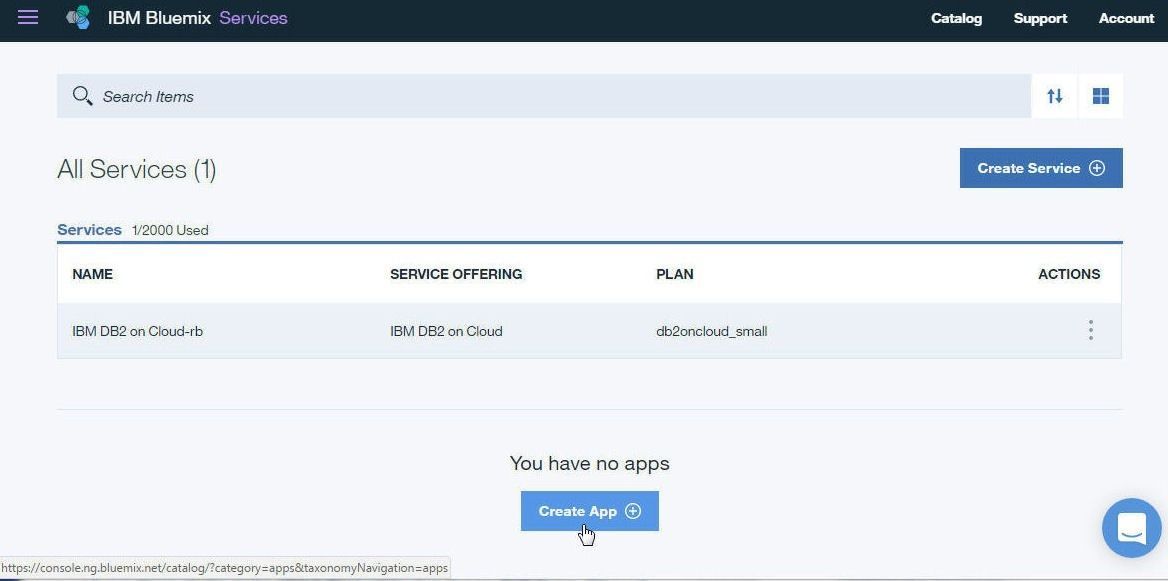Open the Support menu
Image resolution: width=1168 pixels, height=581 pixels.
[1040, 19]
